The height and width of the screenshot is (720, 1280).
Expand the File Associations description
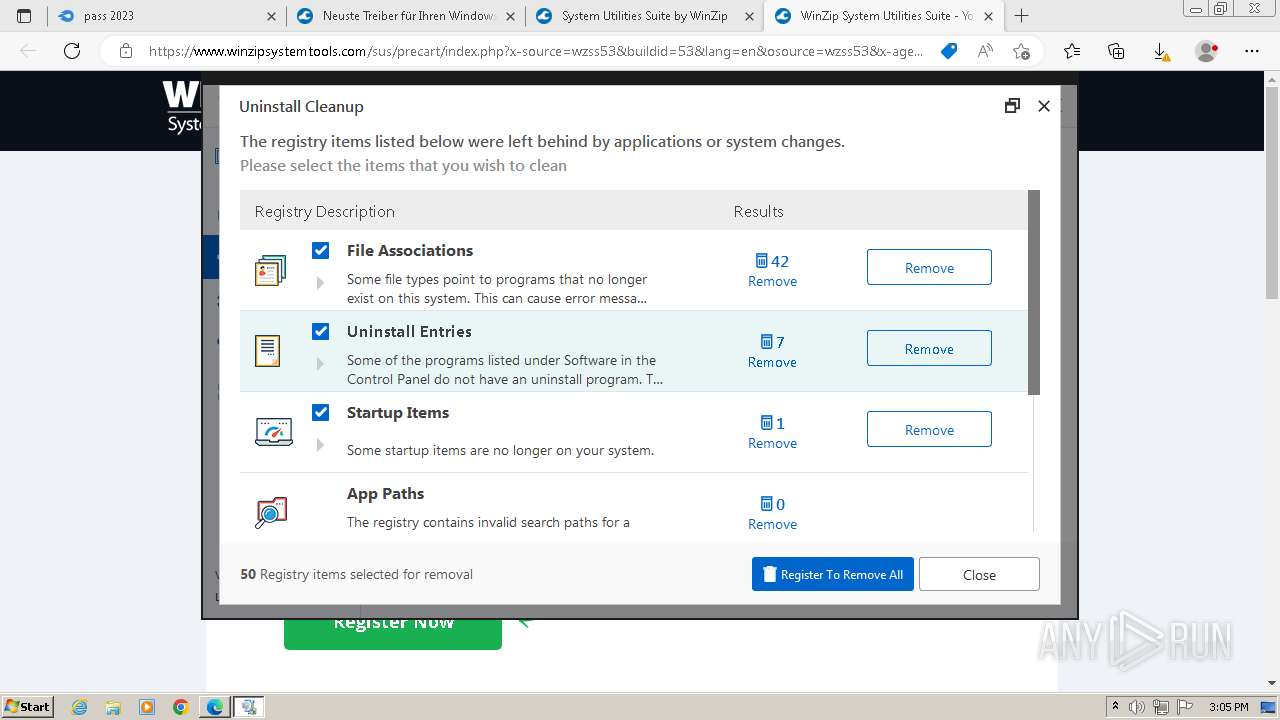[x=320, y=283]
